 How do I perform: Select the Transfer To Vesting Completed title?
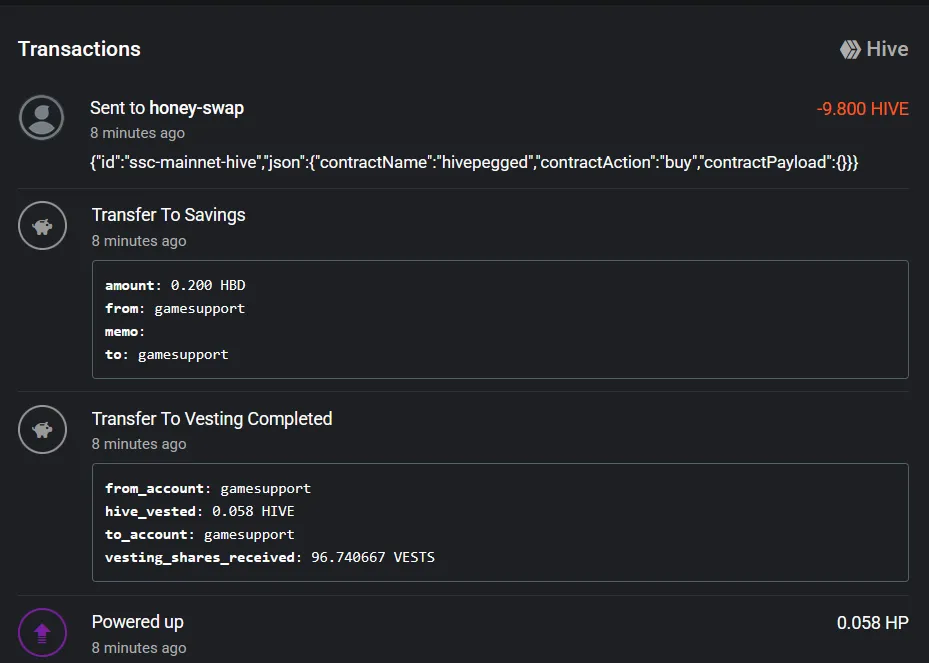coord(212,419)
